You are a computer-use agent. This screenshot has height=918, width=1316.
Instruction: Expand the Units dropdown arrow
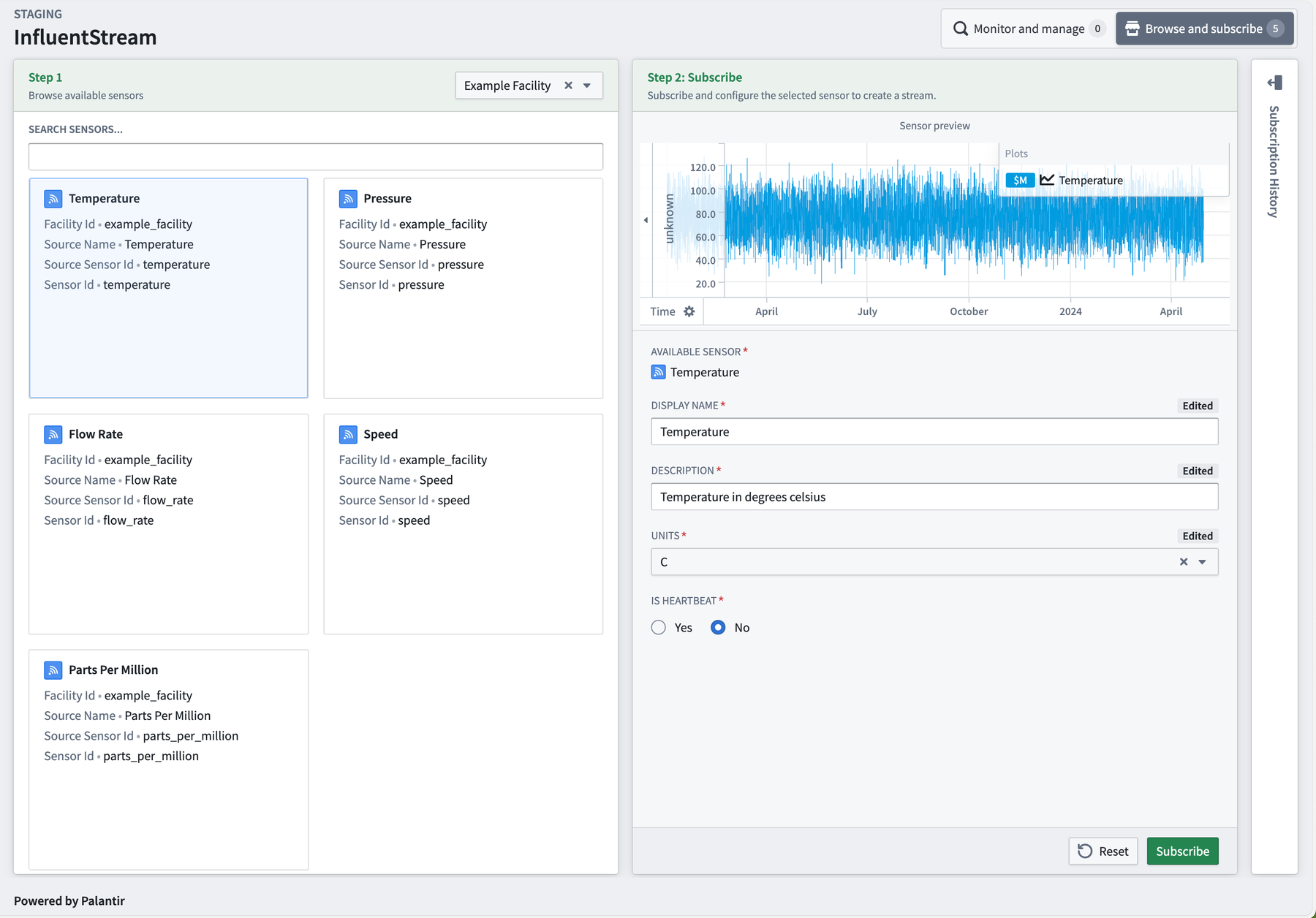point(1203,562)
